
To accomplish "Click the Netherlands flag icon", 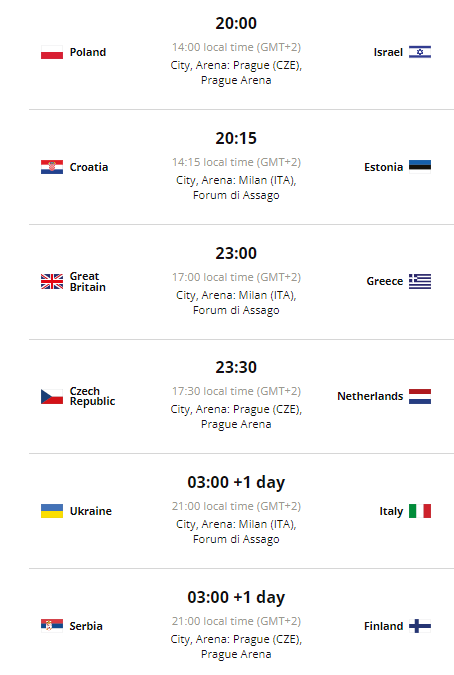I will tap(420, 396).
